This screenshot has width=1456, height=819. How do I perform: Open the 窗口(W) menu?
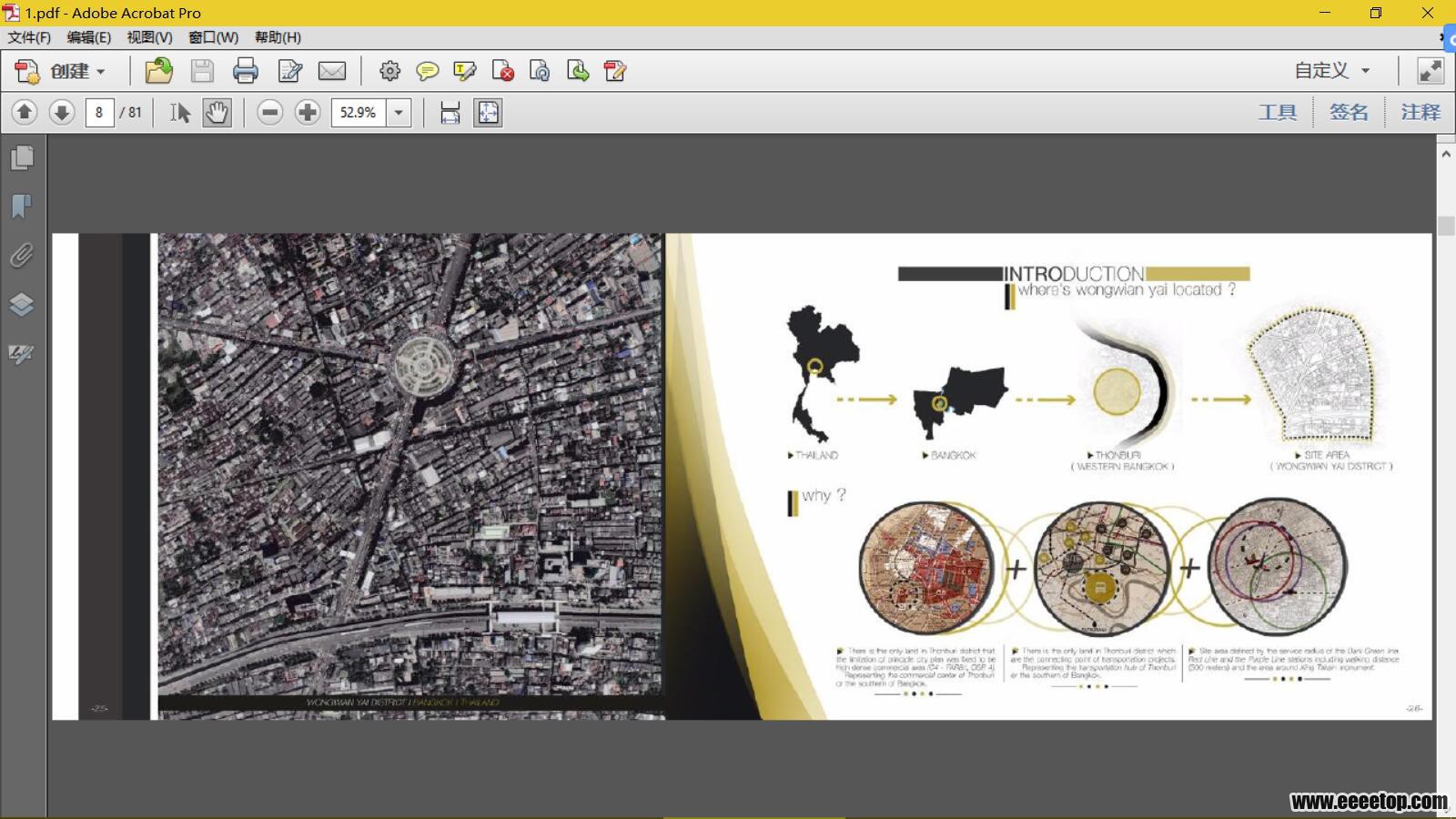tap(213, 37)
